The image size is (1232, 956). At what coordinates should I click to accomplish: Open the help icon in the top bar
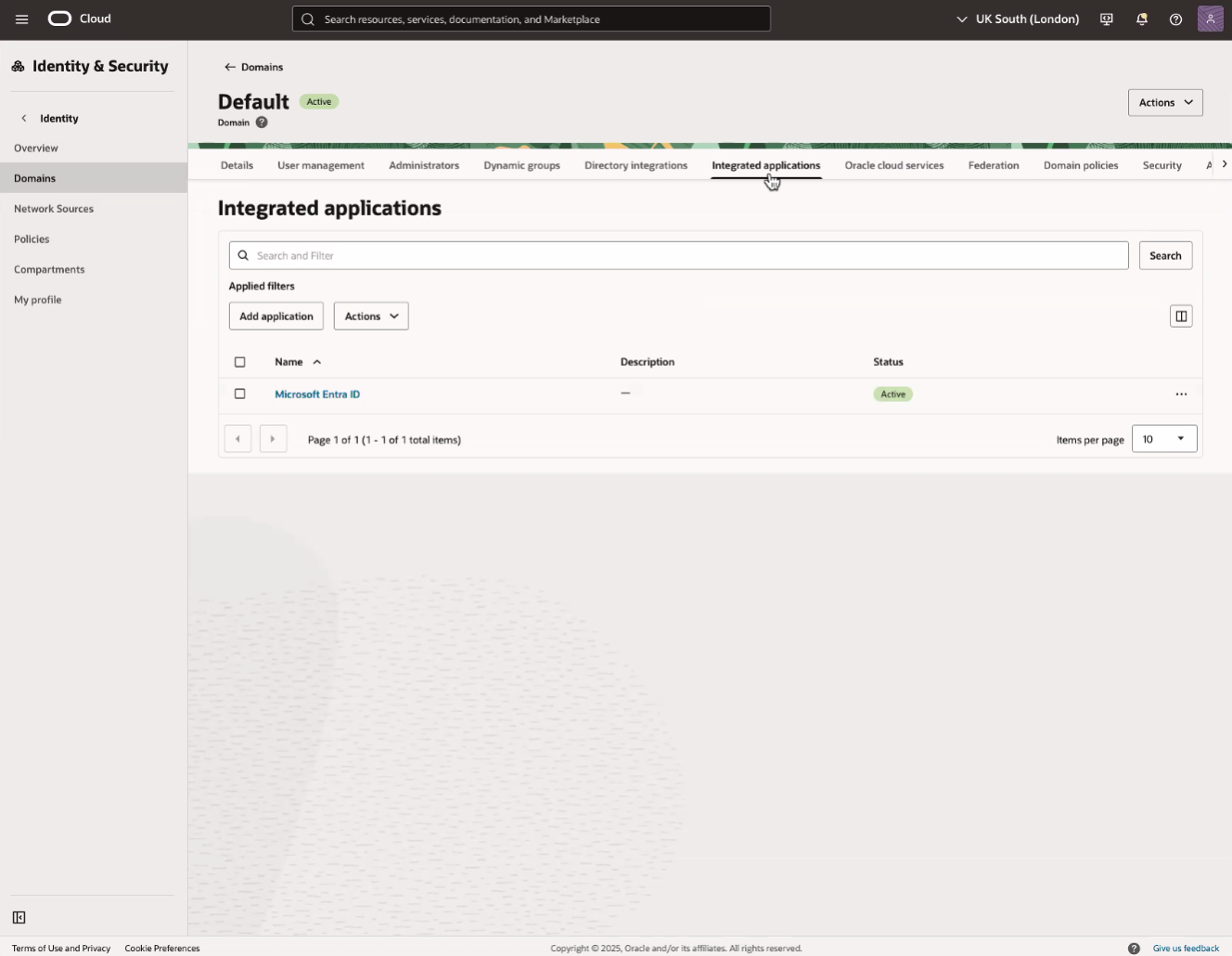[1175, 19]
